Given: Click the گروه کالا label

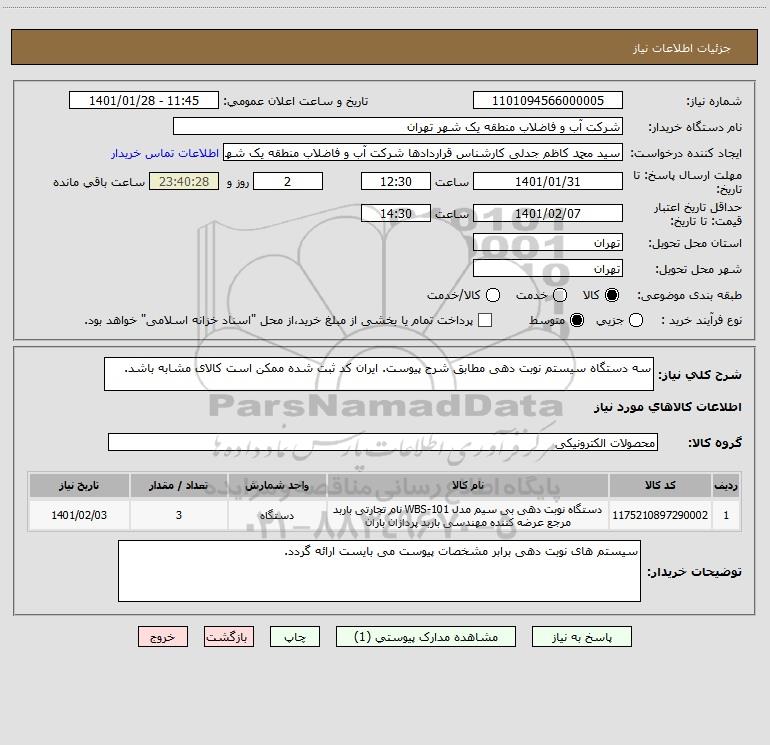Looking at the screenshot, I should (x=715, y=442).
